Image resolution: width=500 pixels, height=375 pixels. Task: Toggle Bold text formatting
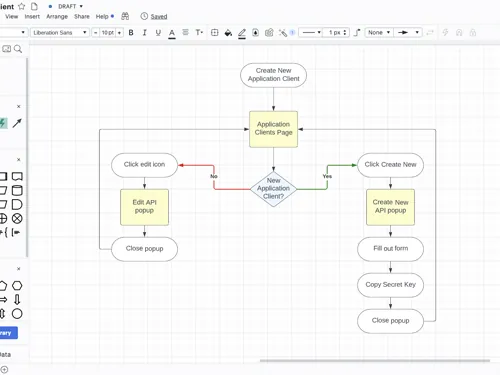point(131,32)
